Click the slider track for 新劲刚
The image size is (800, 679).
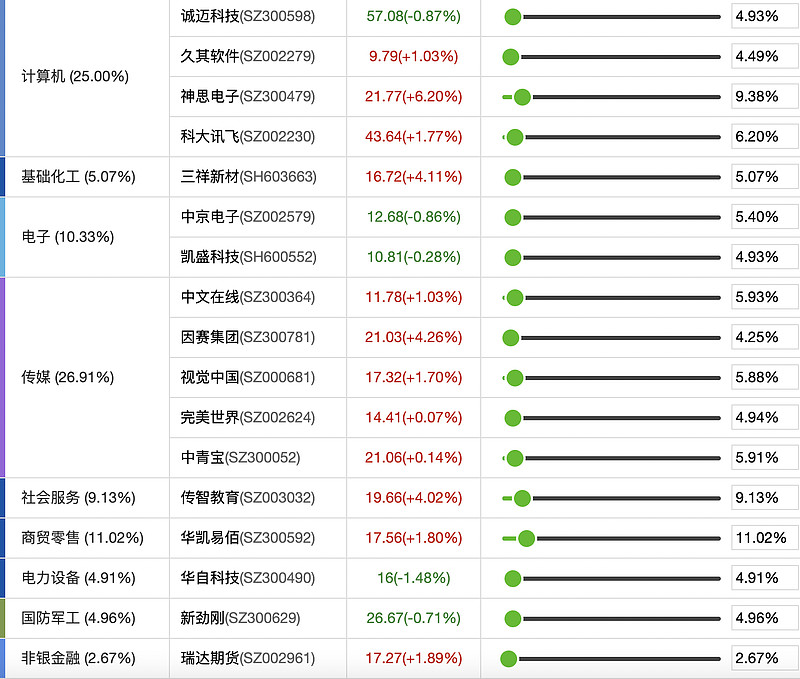coord(620,618)
